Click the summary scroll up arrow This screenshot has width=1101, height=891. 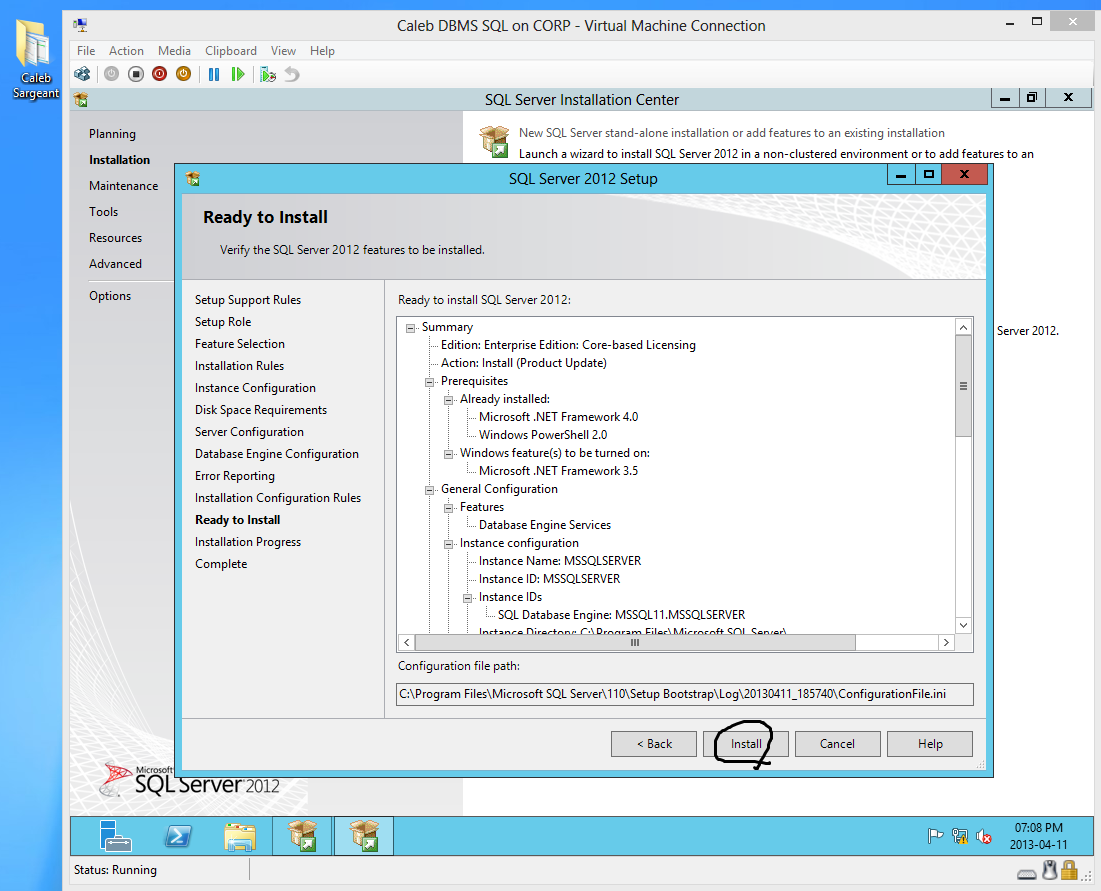point(963,327)
